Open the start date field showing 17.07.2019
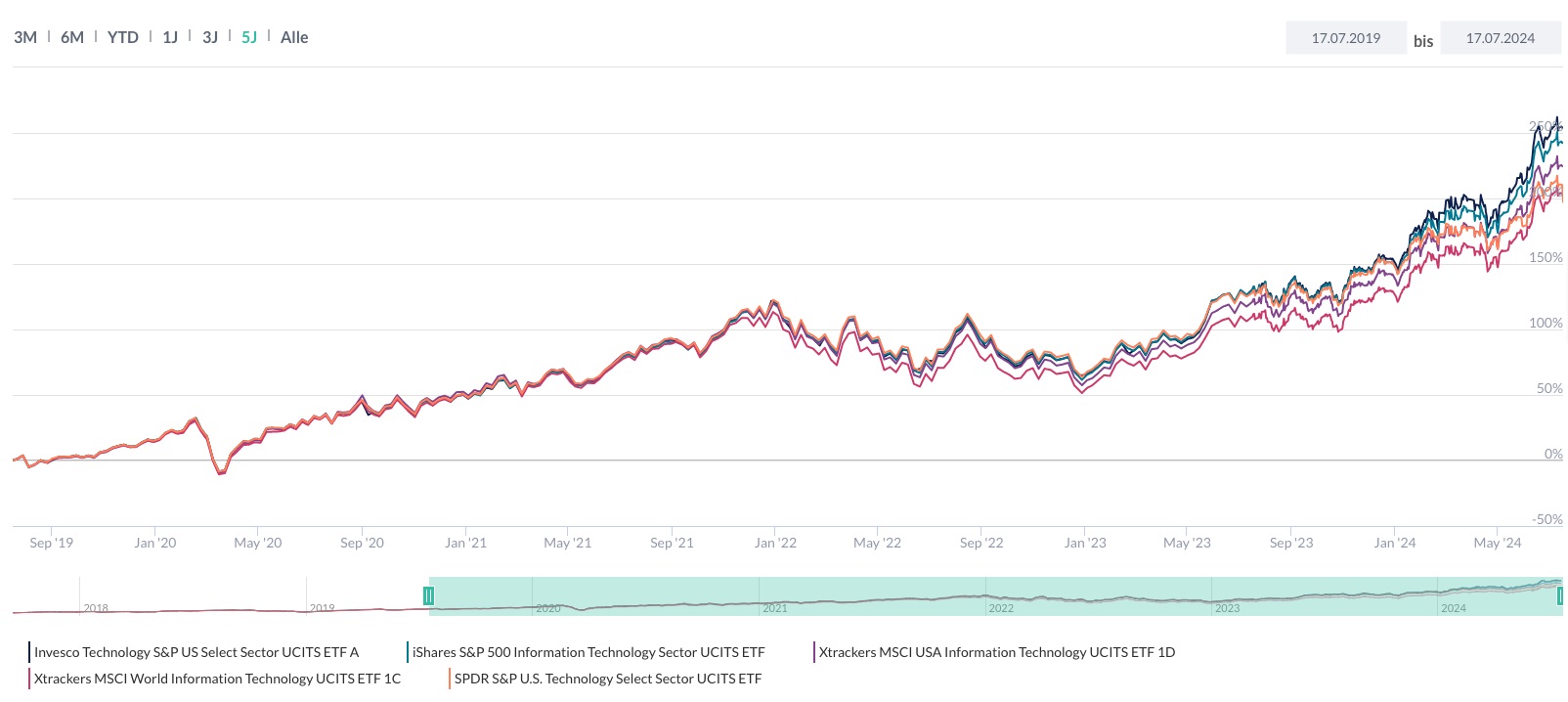 pyautogui.click(x=1346, y=37)
